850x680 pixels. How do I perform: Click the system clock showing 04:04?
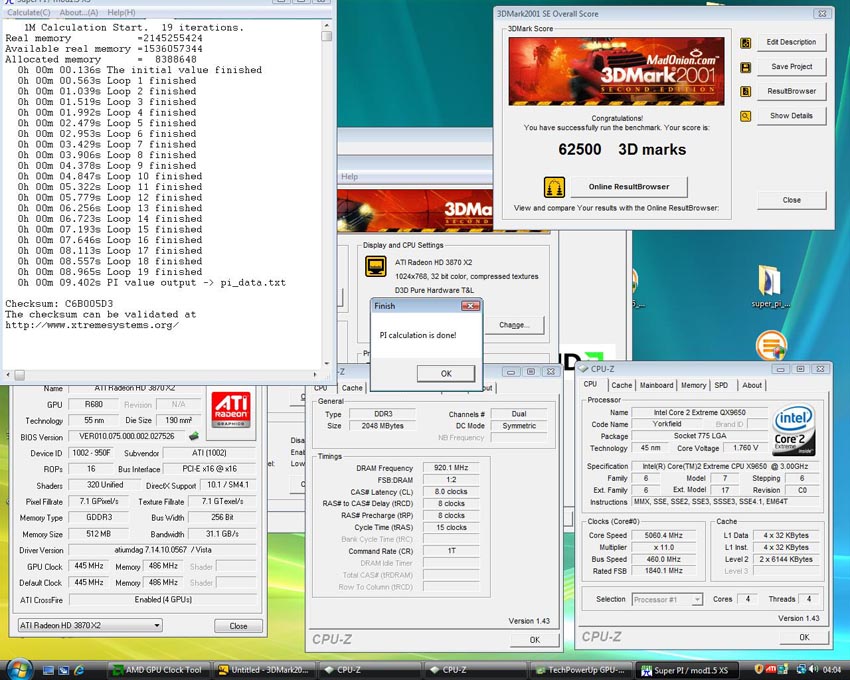[x=832, y=670]
